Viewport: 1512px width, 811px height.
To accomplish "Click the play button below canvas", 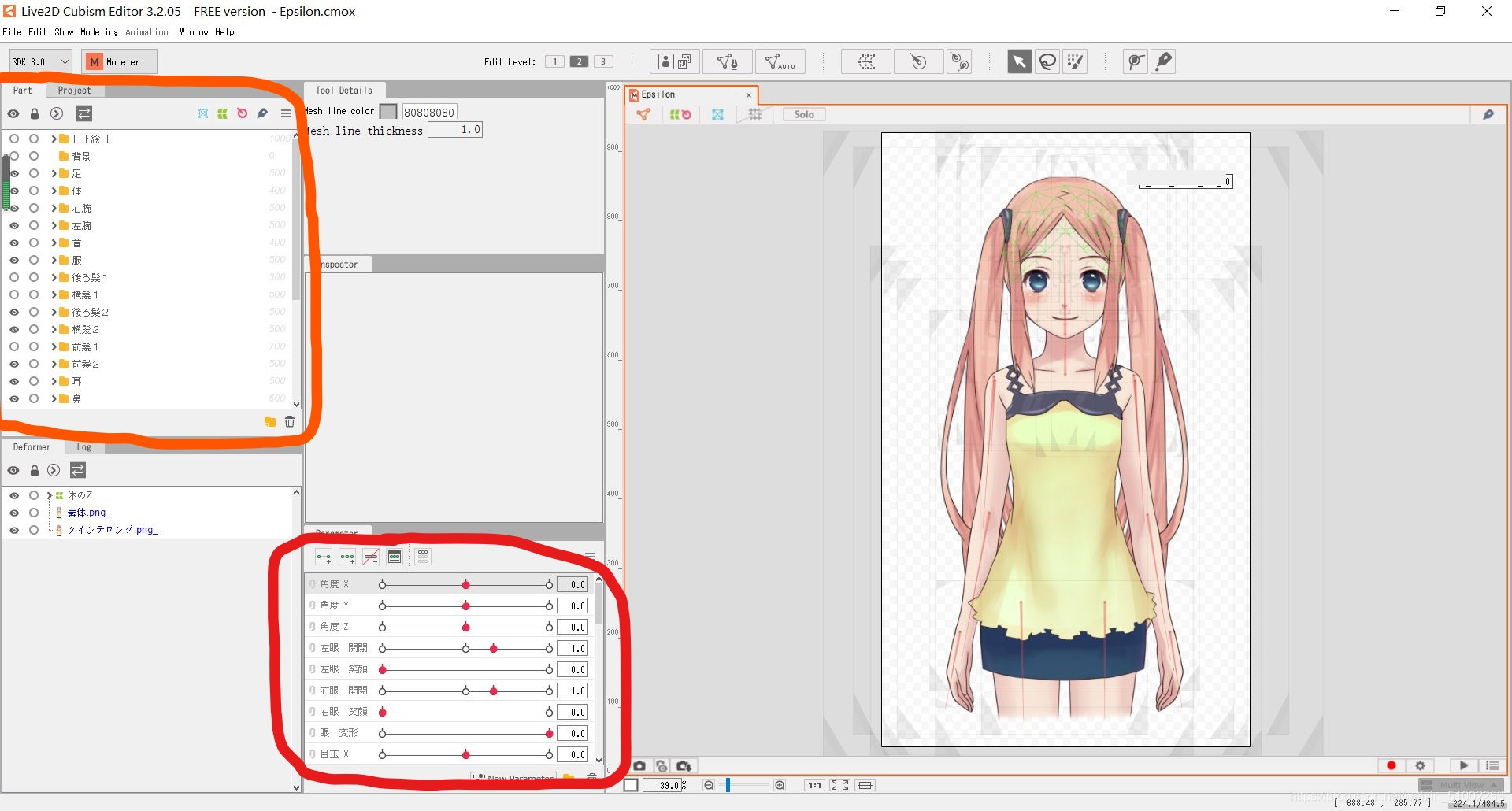I will (1463, 765).
